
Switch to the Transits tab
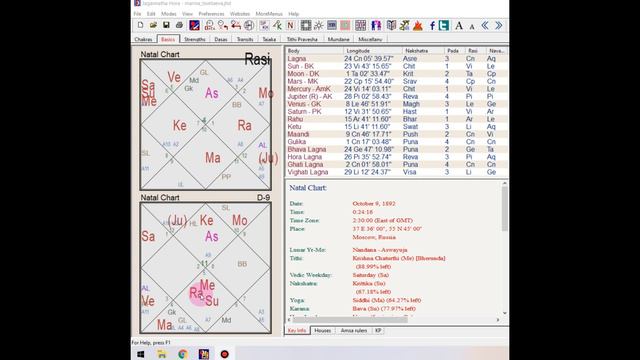click(245, 39)
